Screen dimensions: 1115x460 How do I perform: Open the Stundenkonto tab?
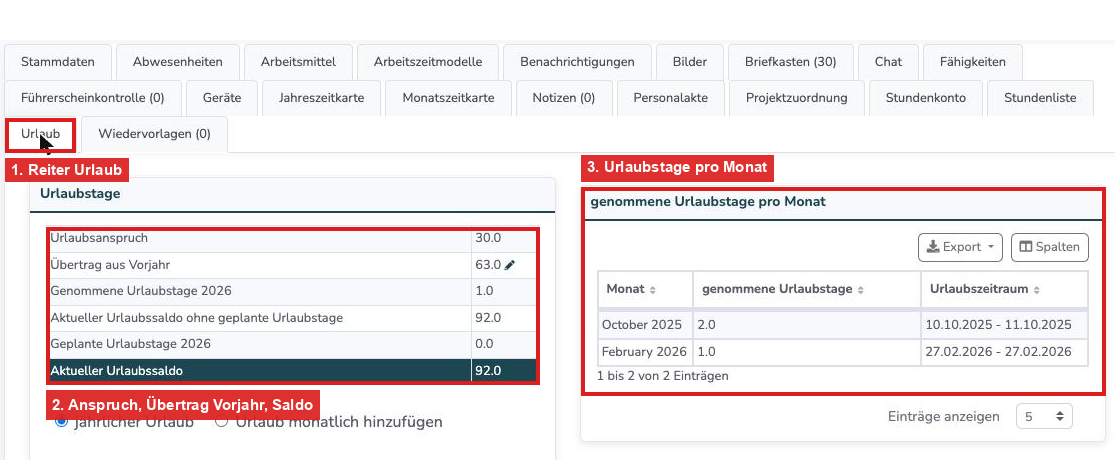[926, 98]
